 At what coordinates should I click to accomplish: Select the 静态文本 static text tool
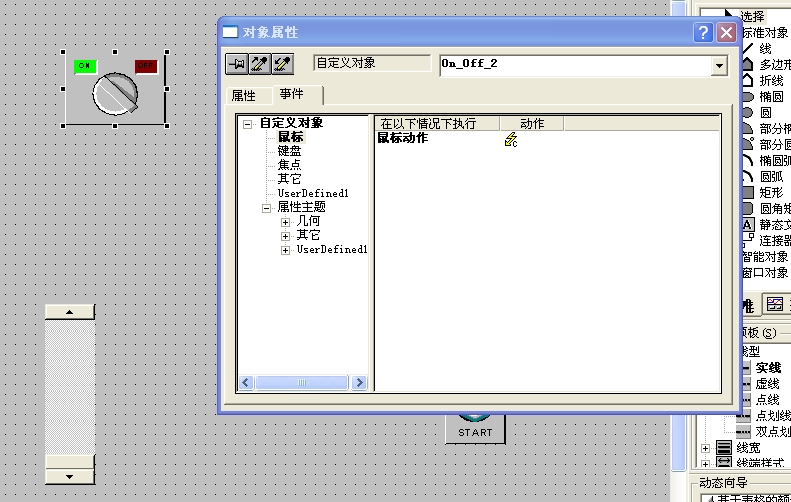click(x=748, y=225)
